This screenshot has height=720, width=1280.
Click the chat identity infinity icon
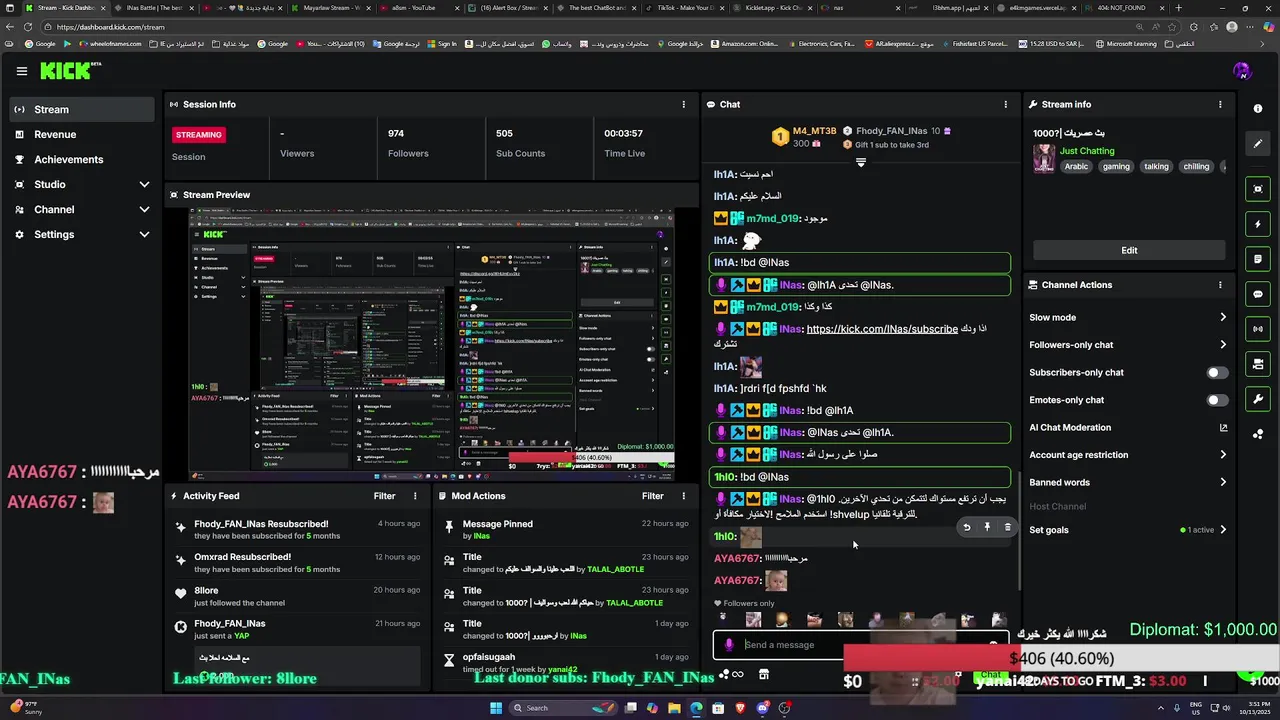tap(737, 674)
